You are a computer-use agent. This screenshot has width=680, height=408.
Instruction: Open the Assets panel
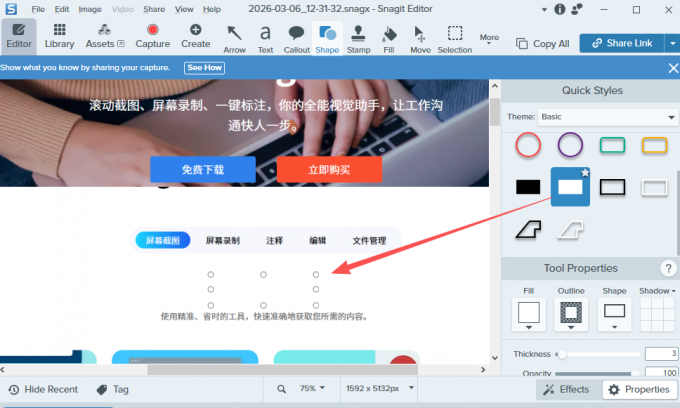coord(105,36)
